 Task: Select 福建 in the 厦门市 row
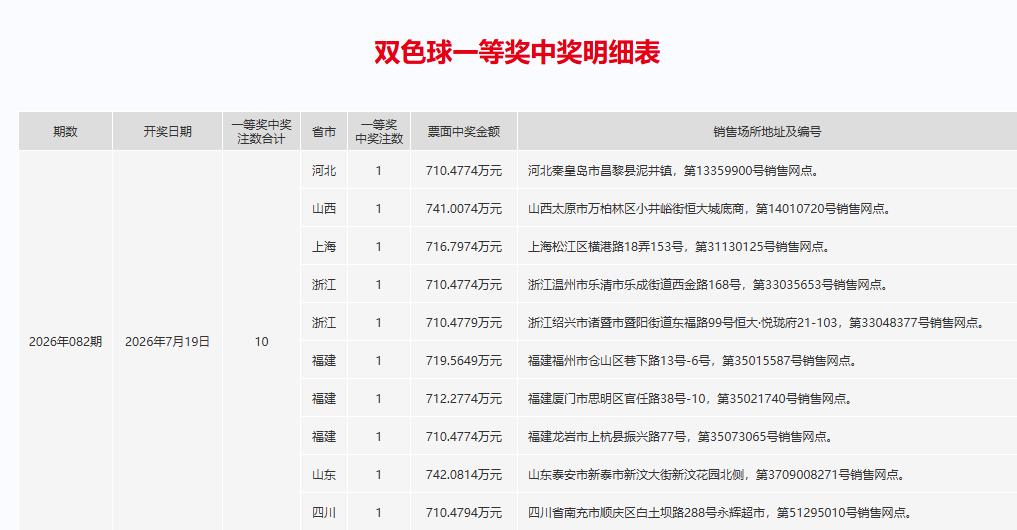tap(324, 398)
